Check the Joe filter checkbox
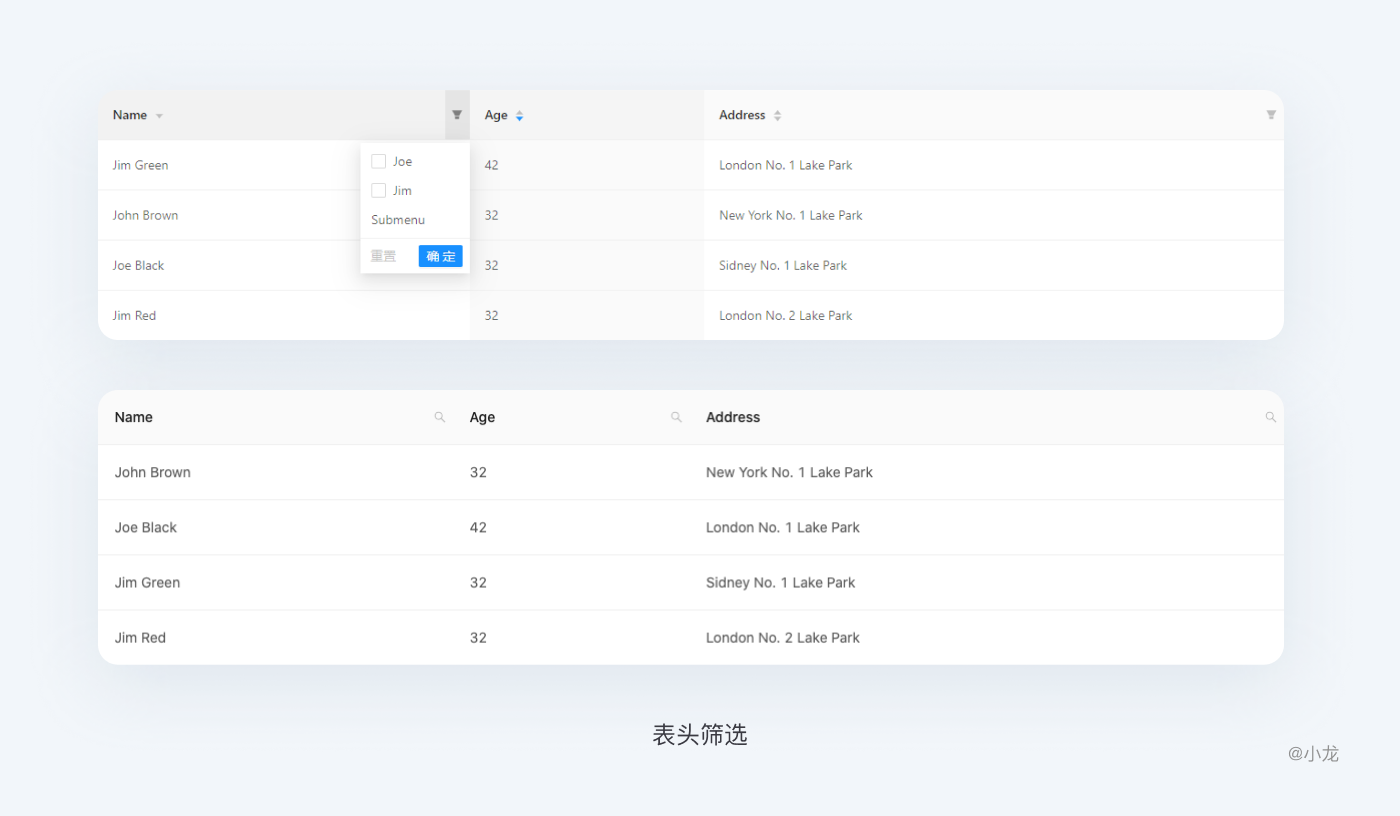This screenshot has width=1400, height=816. [379, 161]
